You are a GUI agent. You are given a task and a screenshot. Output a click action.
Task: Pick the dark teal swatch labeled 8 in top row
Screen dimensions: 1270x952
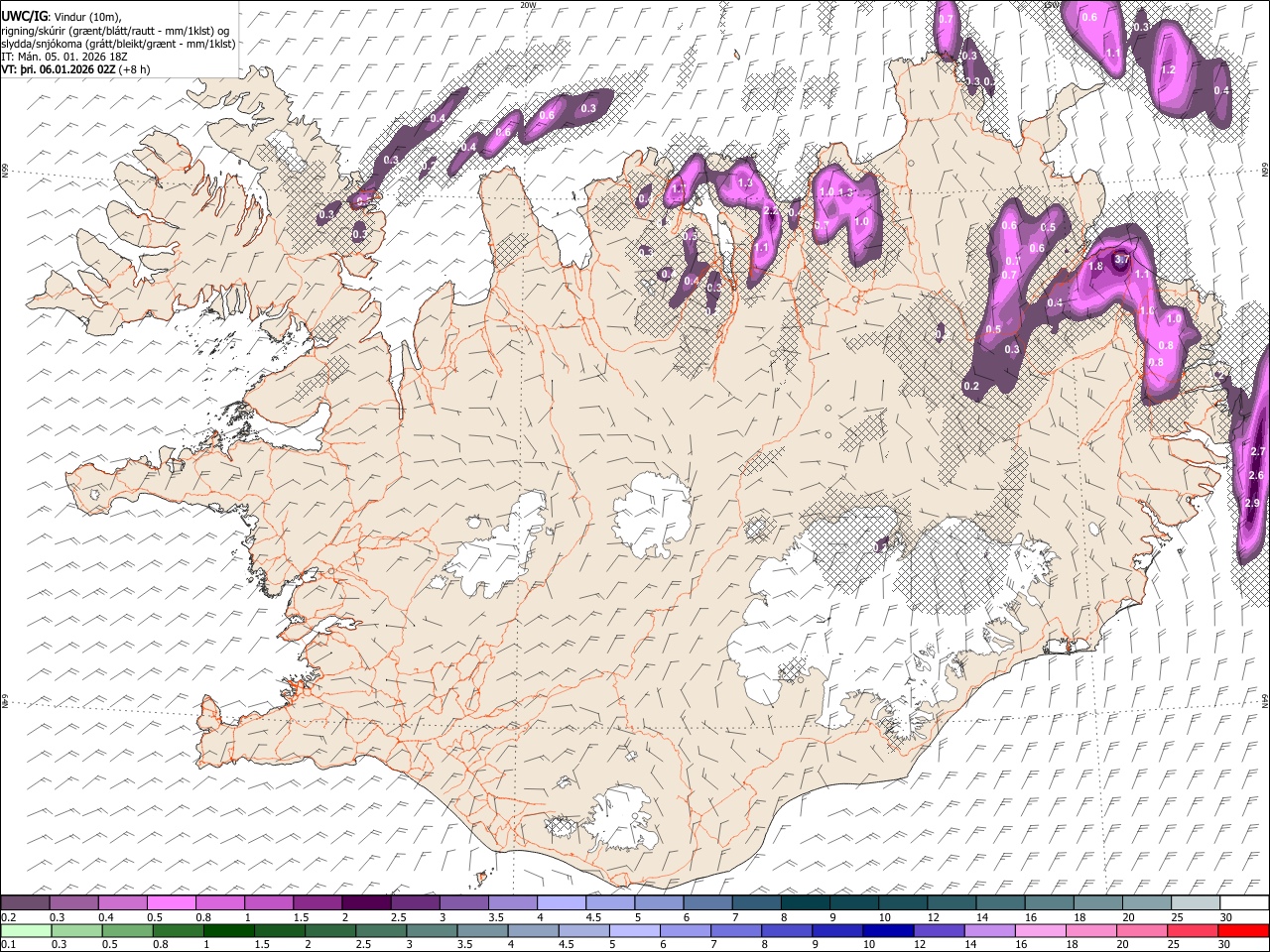pos(806,902)
